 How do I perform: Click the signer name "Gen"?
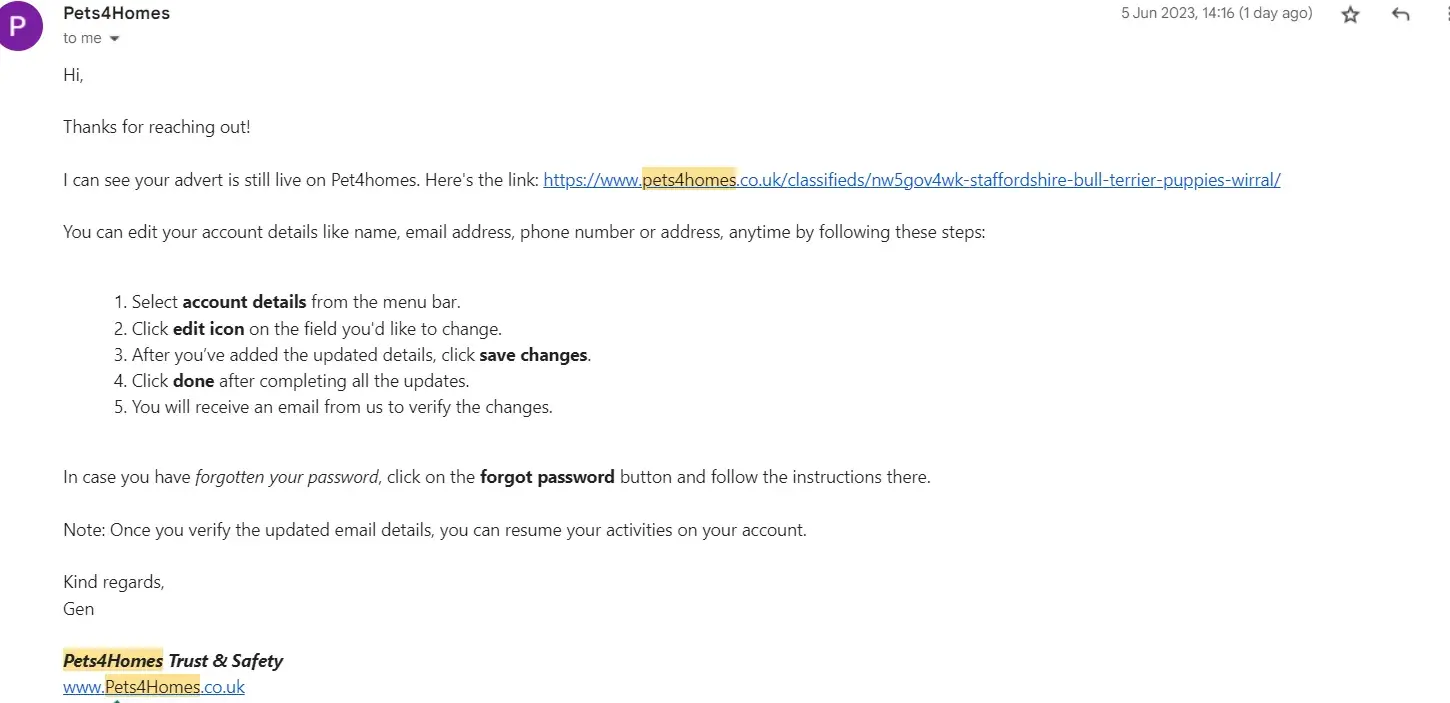[78, 608]
